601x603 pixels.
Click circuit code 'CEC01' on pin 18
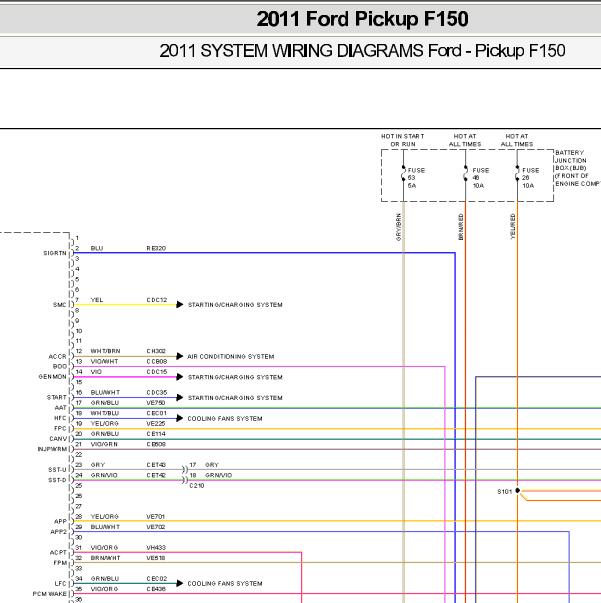157,413
